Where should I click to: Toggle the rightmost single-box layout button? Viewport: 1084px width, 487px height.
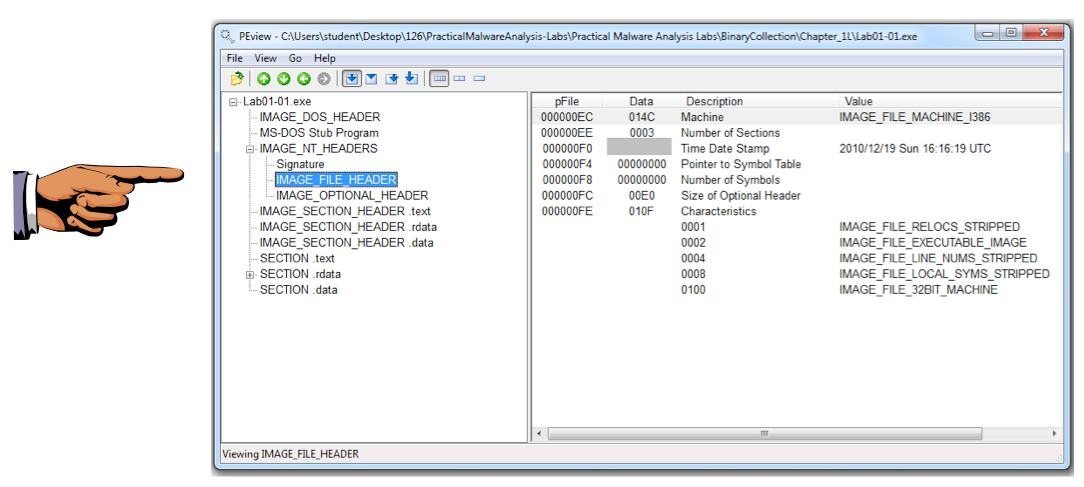point(479,78)
